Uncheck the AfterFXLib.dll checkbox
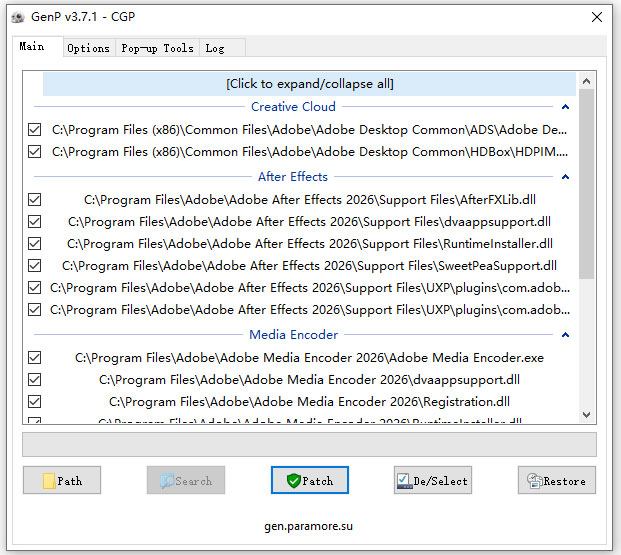Viewport: 621px width, 555px height. (35, 200)
